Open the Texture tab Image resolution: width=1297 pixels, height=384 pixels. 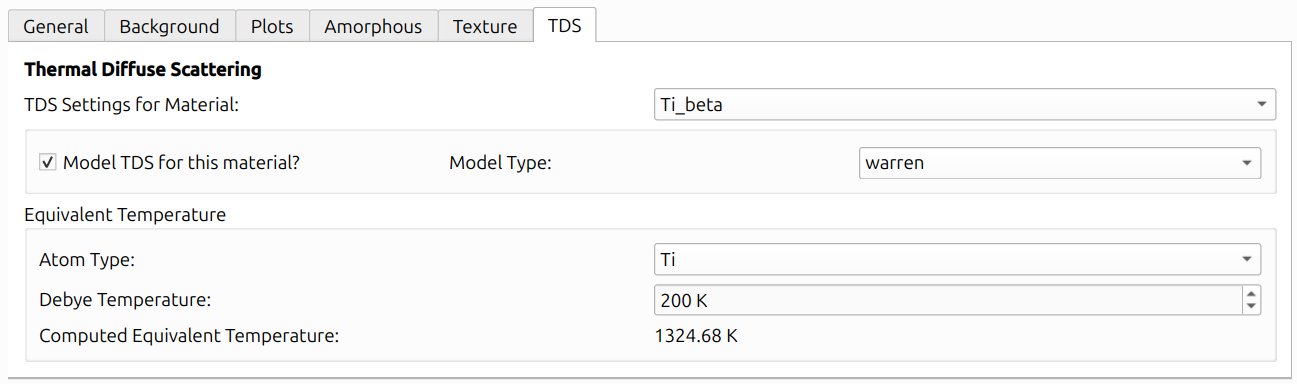click(485, 27)
